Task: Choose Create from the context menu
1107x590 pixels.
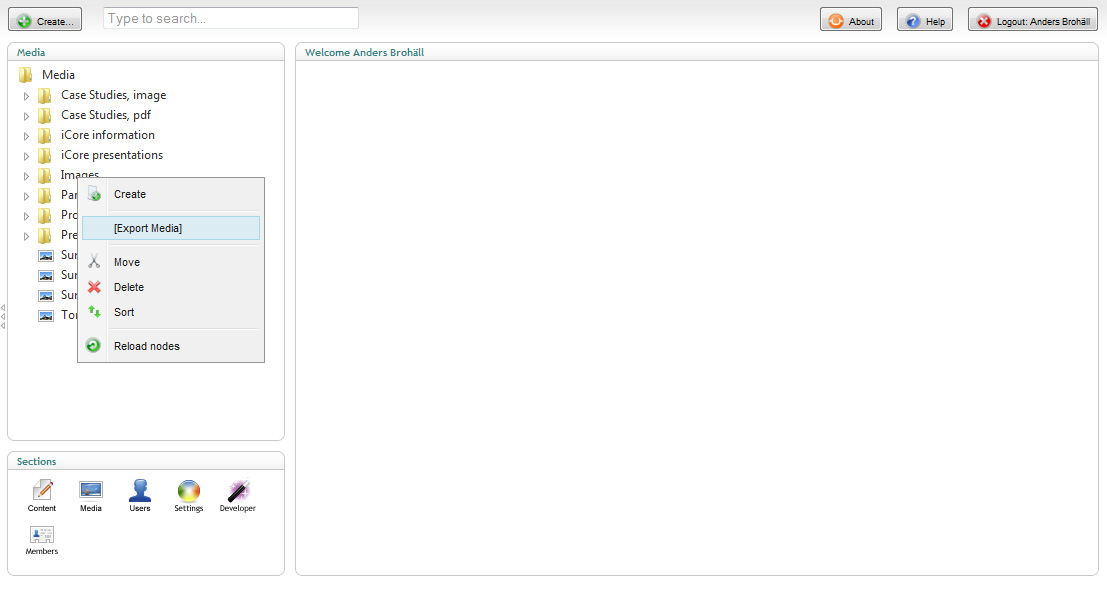Action: (130, 194)
